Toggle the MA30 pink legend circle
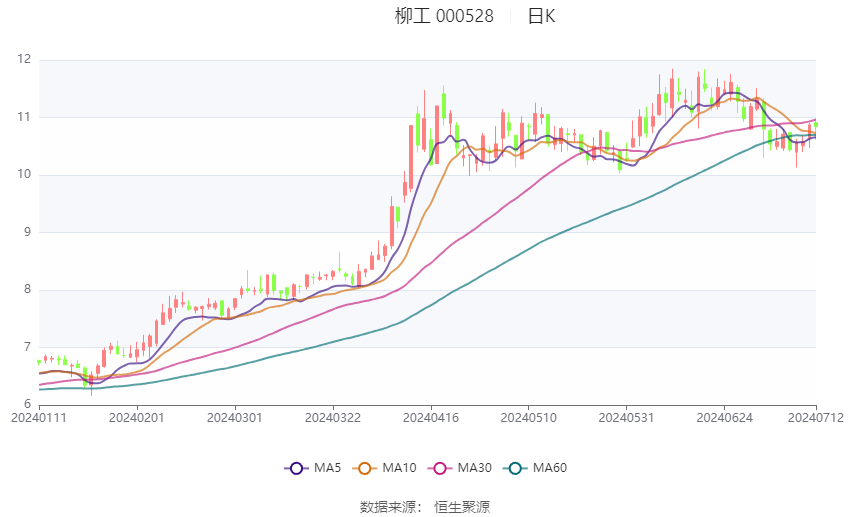850x517 pixels. point(440,468)
